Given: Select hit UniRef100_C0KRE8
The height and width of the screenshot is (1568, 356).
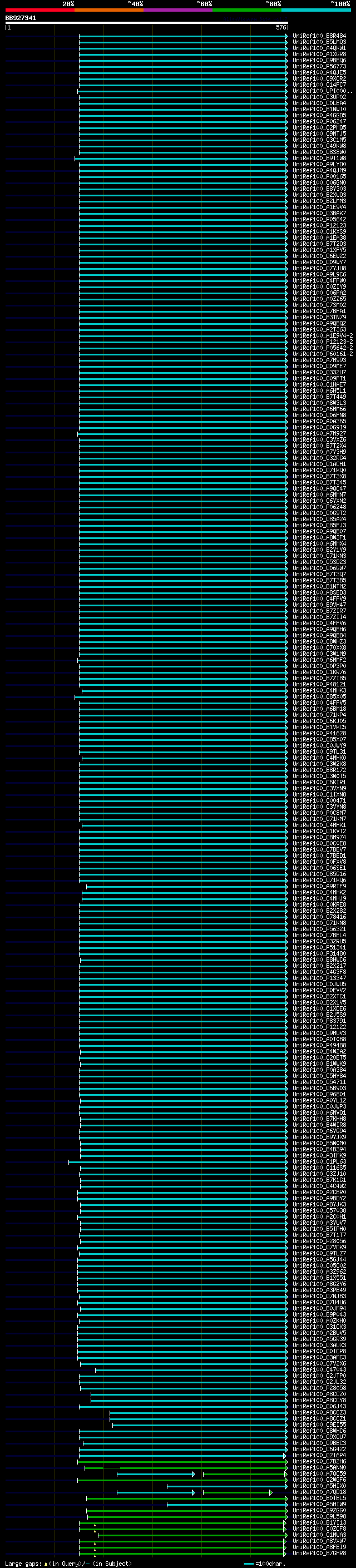Looking at the screenshot, I should [319, 904].
